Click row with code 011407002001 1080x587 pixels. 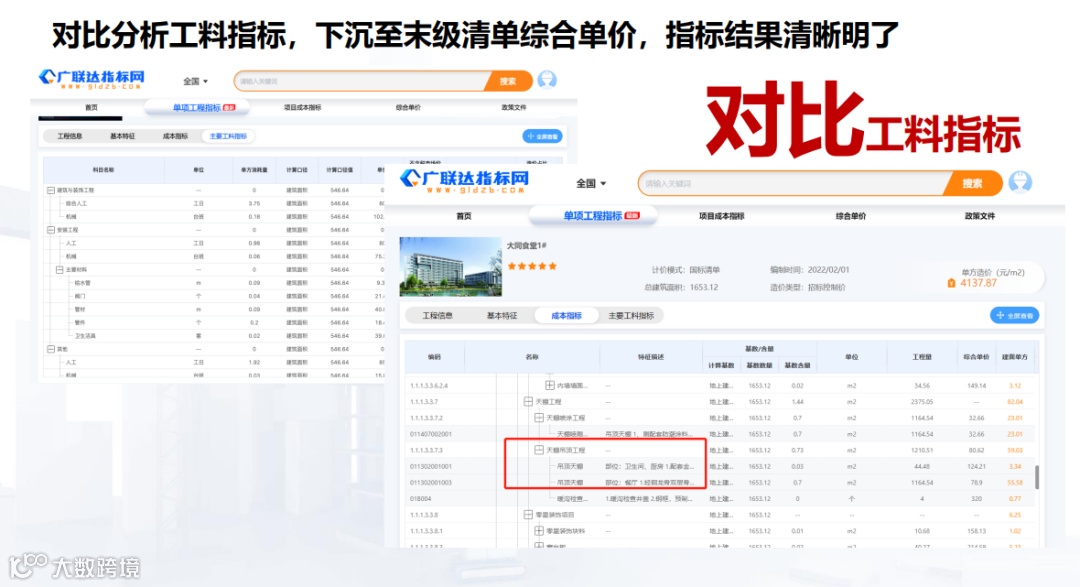(x=721, y=434)
